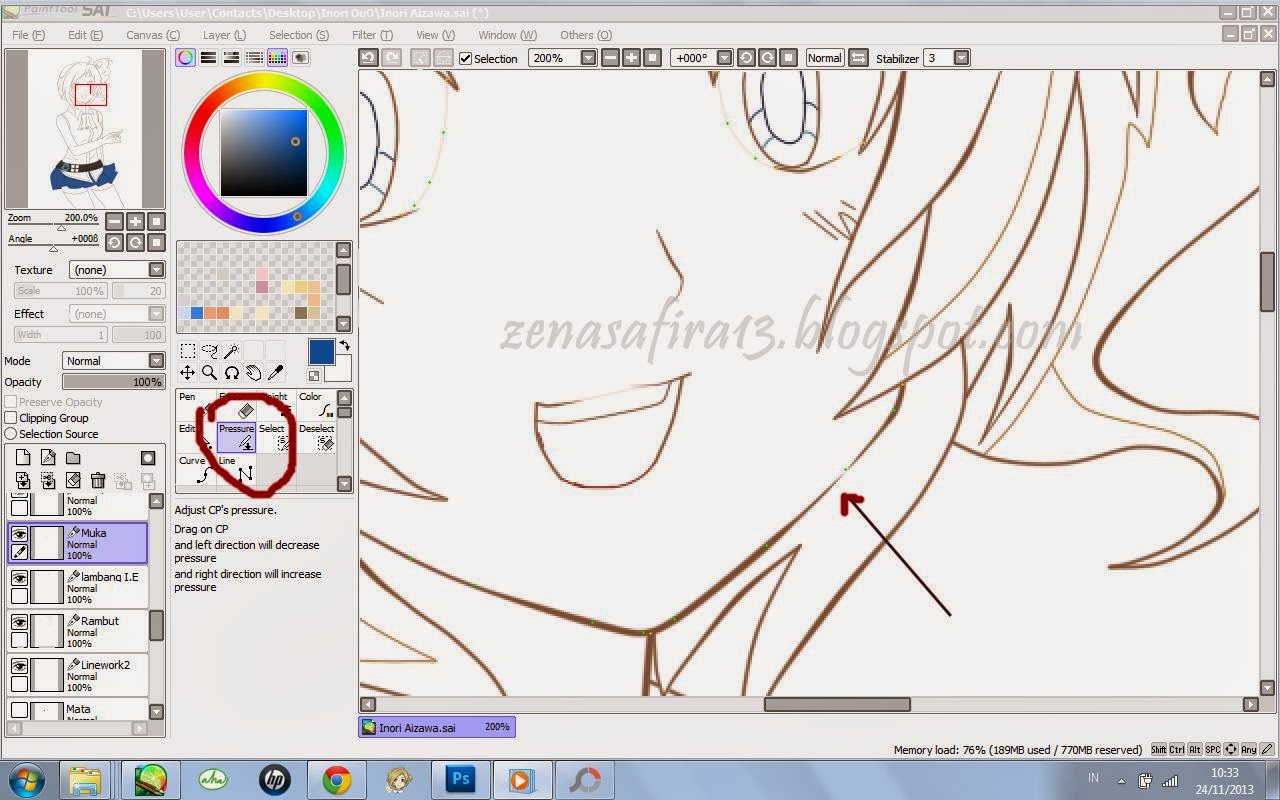
Task: Toggle the Selection checkbox
Action: tap(465, 58)
